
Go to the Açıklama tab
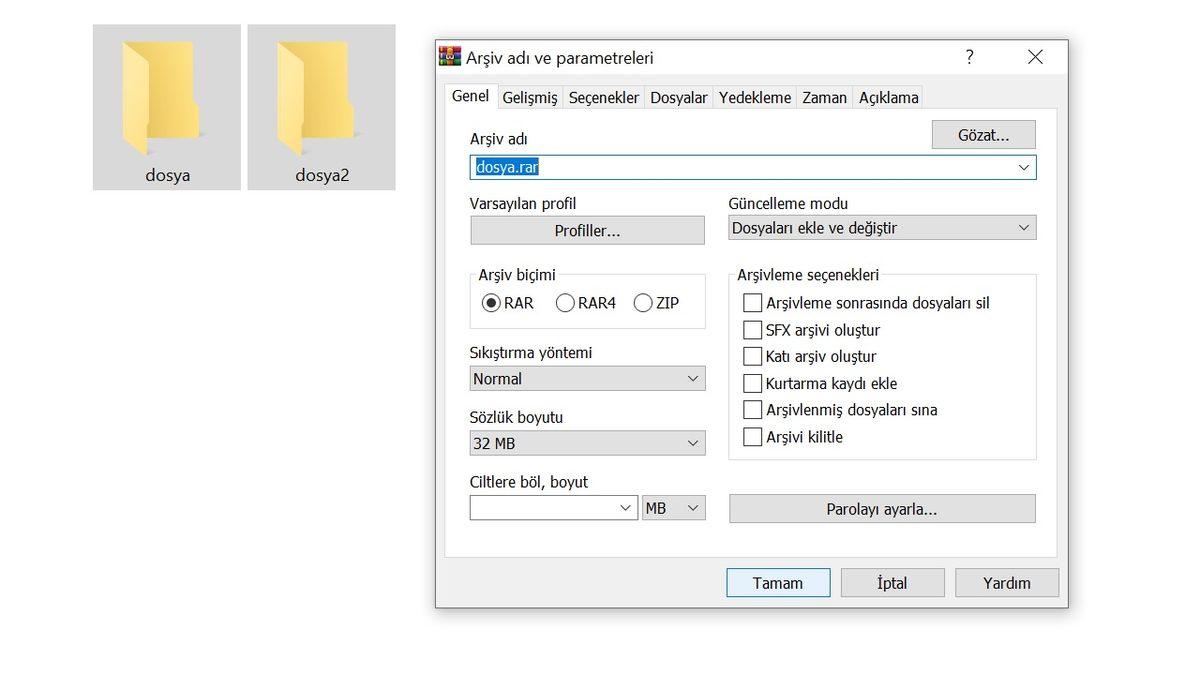click(888, 97)
